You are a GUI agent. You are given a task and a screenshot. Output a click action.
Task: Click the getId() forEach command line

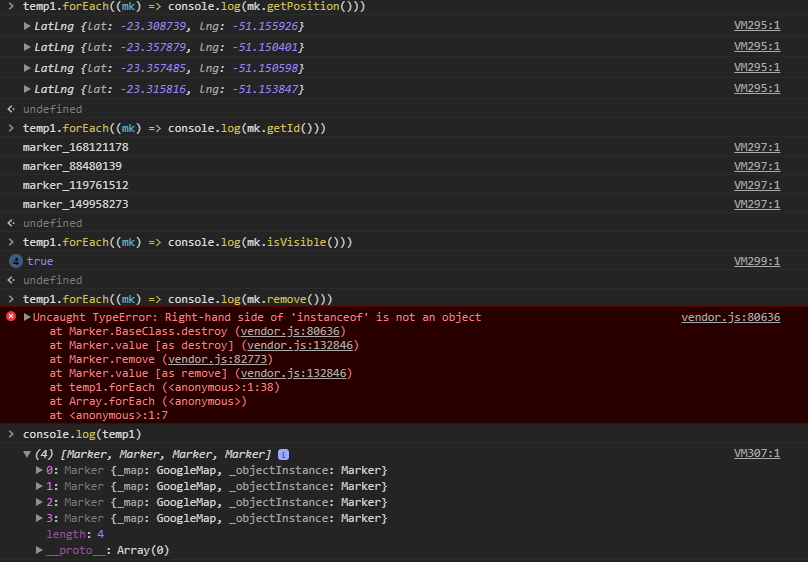coord(174,128)
